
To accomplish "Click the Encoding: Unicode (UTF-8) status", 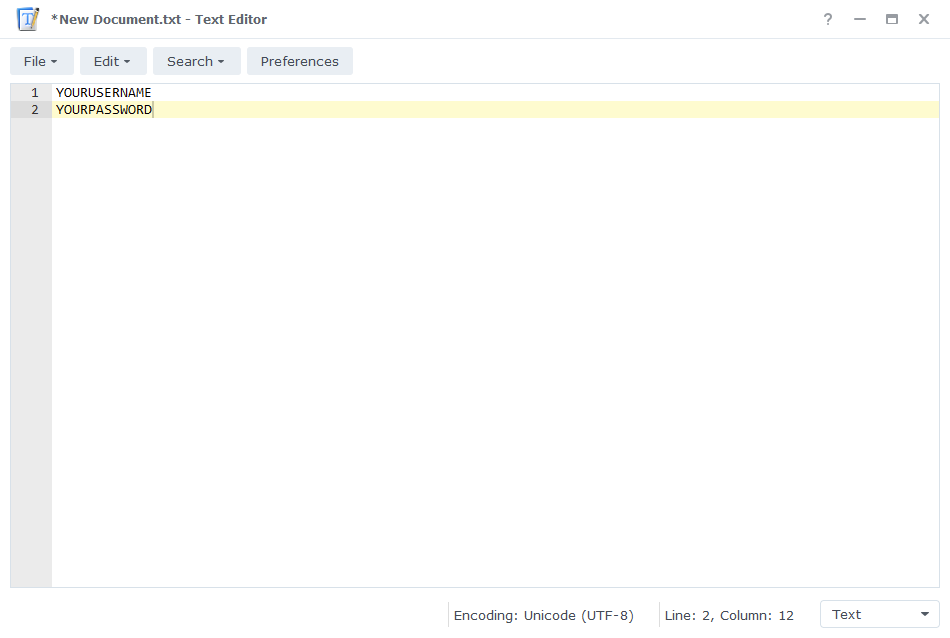I will pos(543,616).
